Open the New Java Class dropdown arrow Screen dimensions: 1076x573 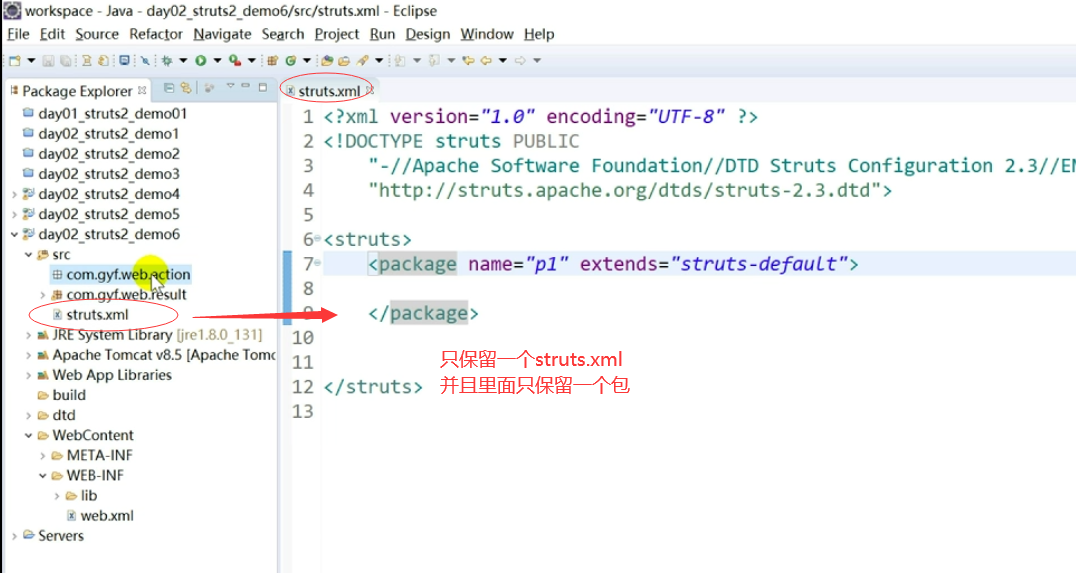(x=307, y=61)
